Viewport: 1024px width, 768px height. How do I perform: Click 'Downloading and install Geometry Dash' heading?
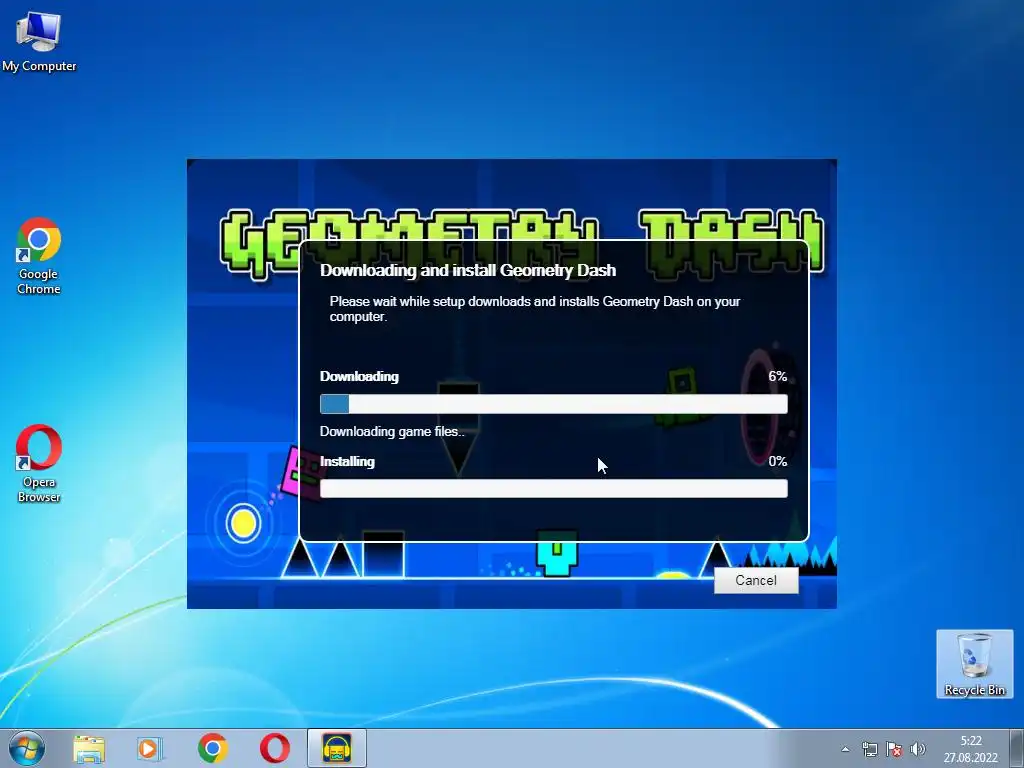468,270
